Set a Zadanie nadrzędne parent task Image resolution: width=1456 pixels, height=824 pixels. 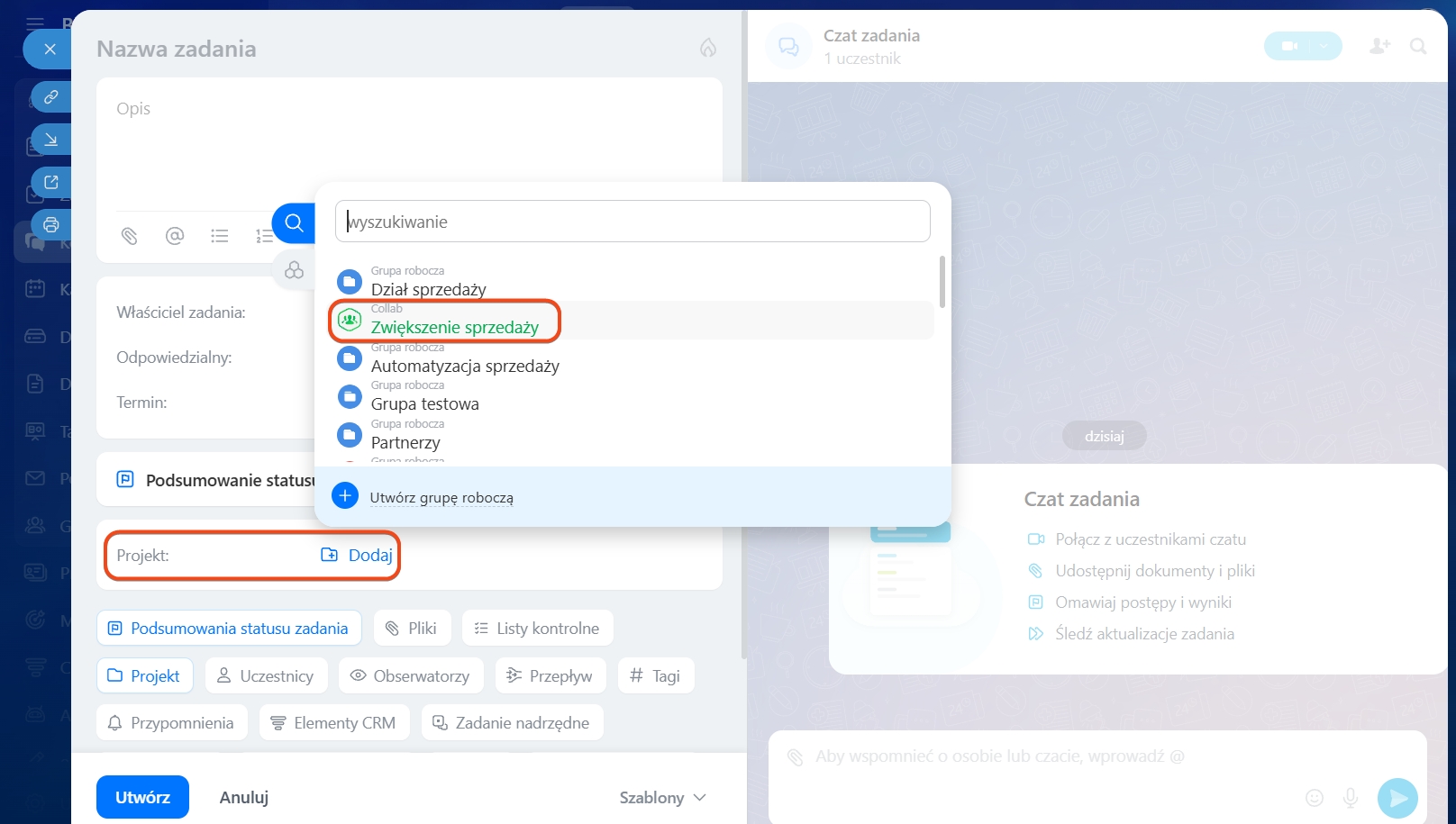pos(512,723)
